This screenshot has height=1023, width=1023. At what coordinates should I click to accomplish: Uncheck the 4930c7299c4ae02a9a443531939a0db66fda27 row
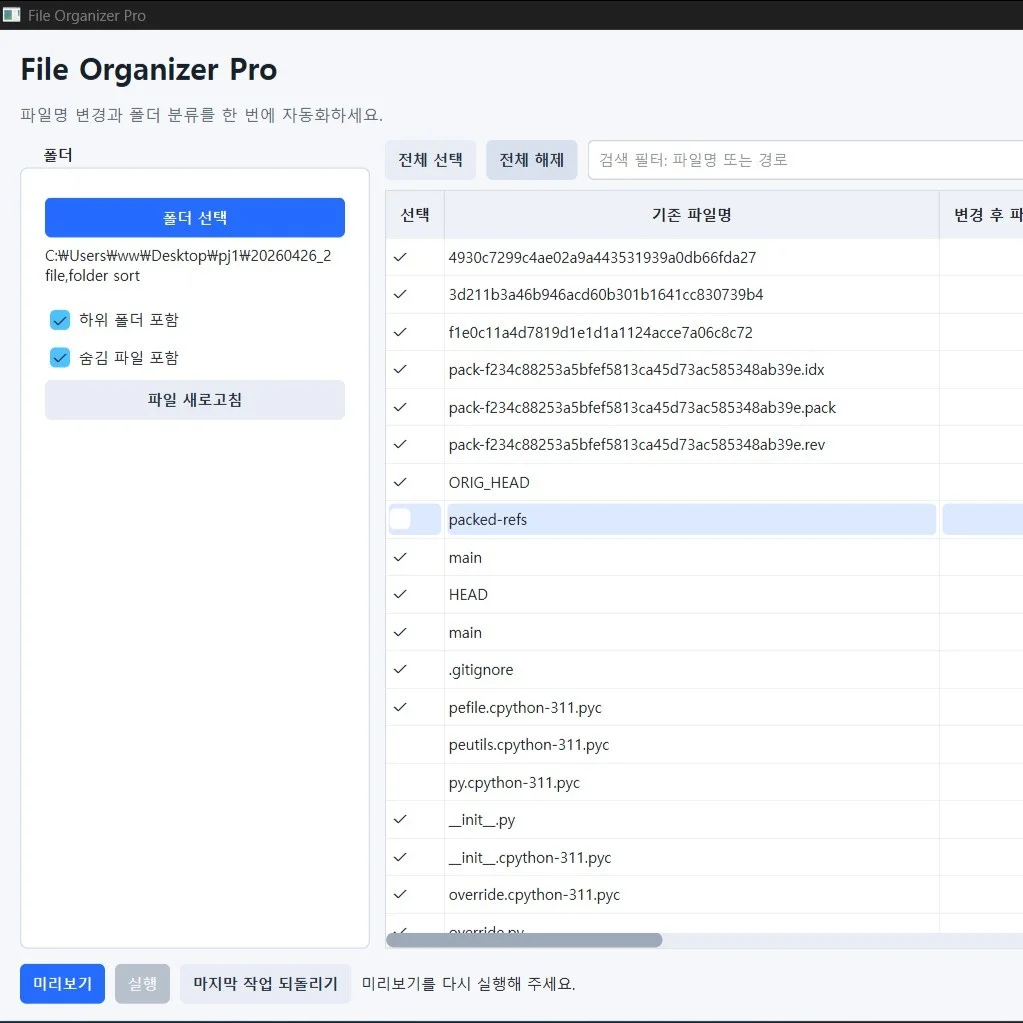coord(400,257)
